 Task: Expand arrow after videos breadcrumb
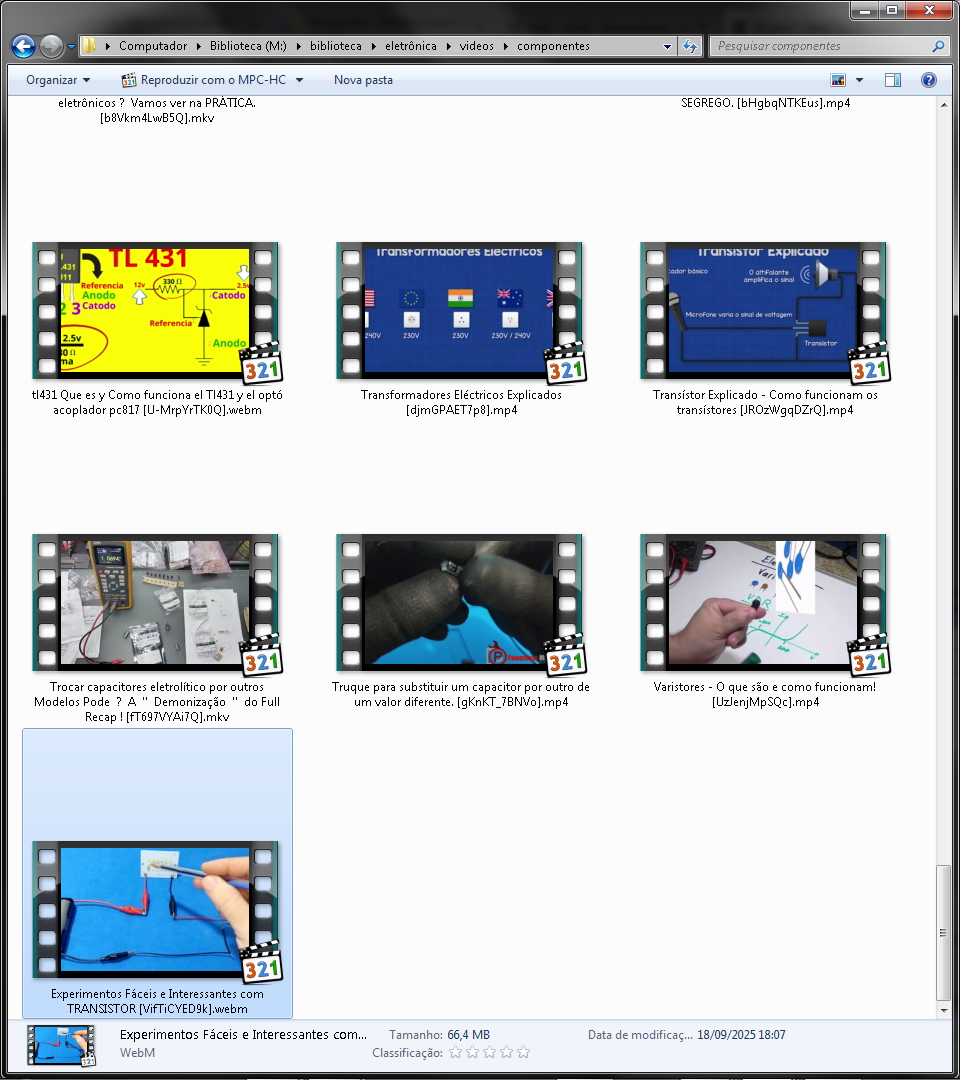click(505, 46)
